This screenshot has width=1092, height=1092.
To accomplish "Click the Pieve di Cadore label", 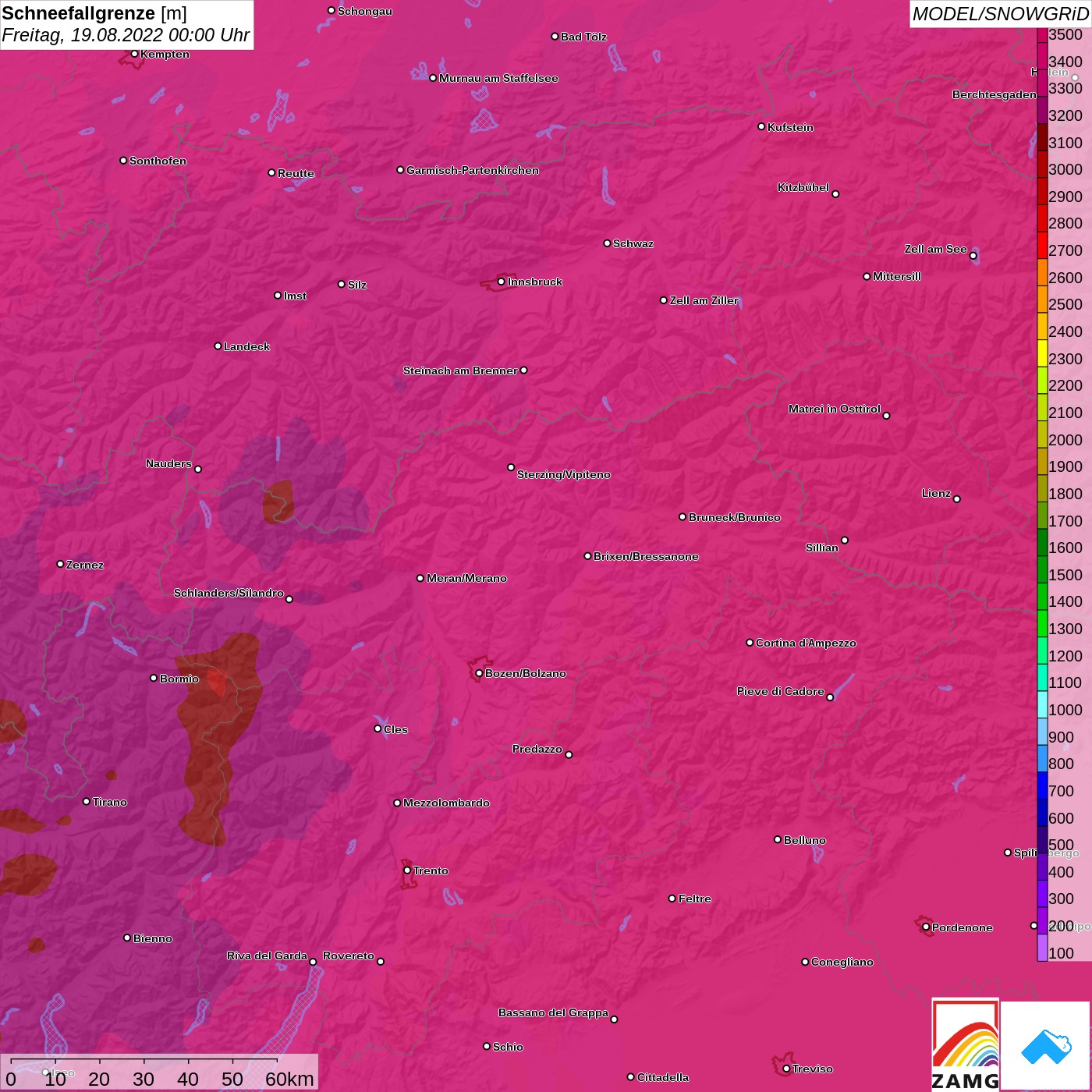I will pyautogui.click(x=781, y=691).
